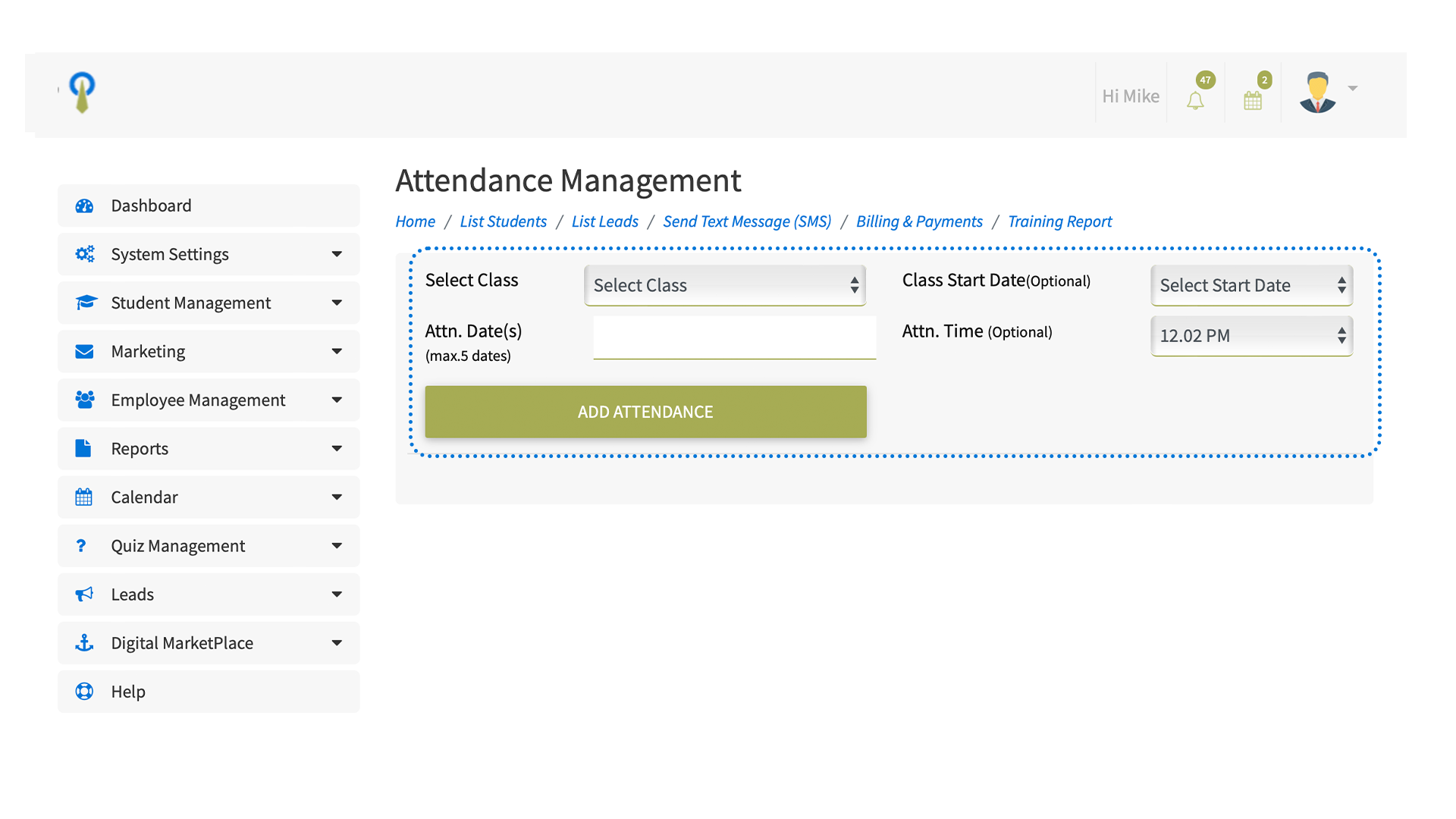Click the Marketing envelope icon
Image resolution: width=1456 pixels, height=819 pixels.
[84, 351]
